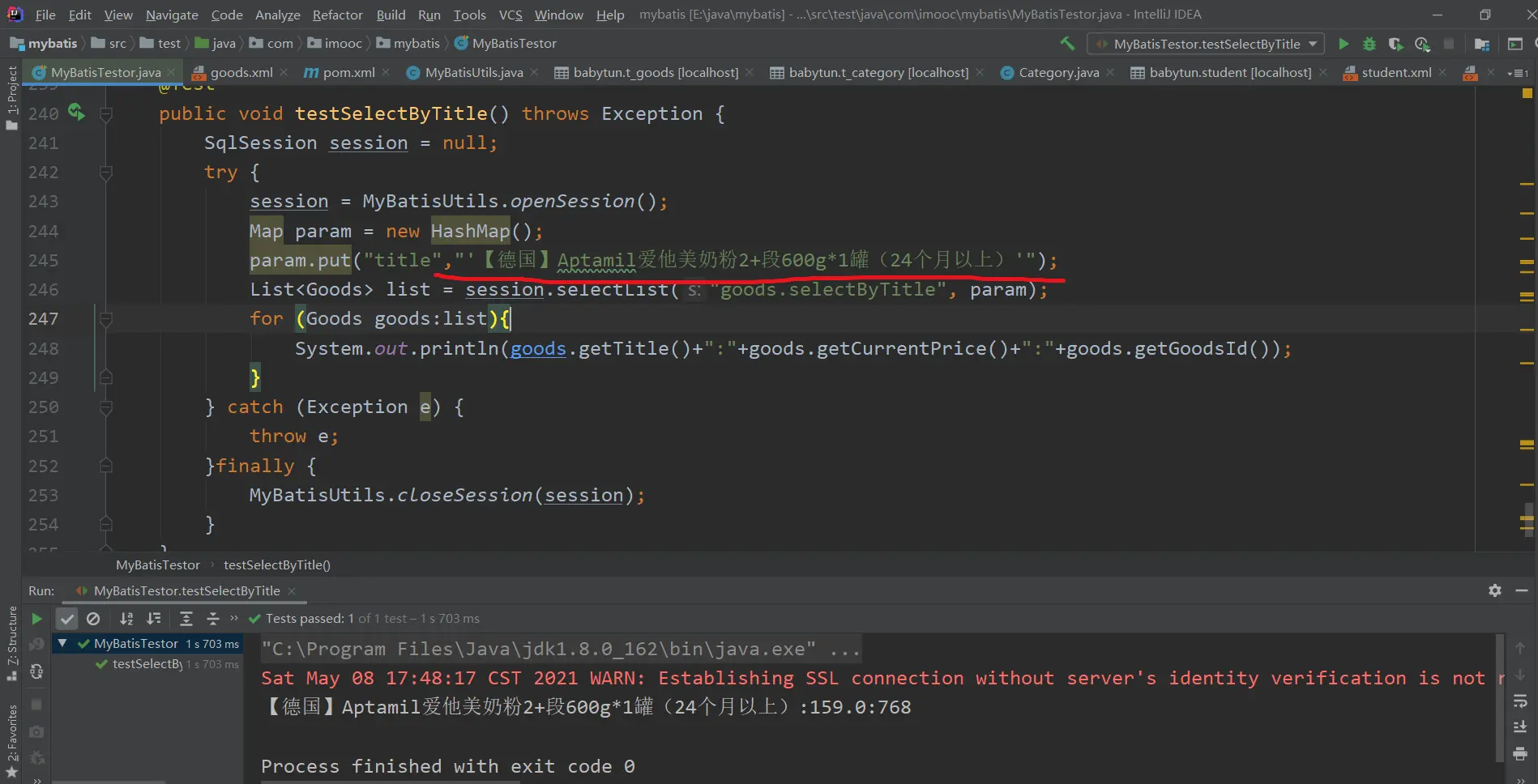Viewport: 1538px width, 784px height.
Task: Toggle Show Ignored tests button
Action: (93, 619)
